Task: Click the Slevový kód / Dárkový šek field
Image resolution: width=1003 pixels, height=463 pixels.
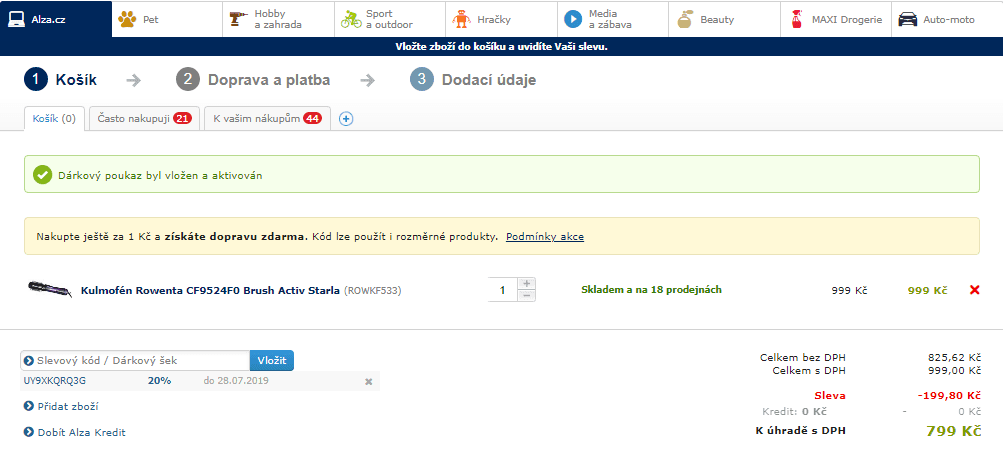Action: pyautogui.click(x=135, y=361)
